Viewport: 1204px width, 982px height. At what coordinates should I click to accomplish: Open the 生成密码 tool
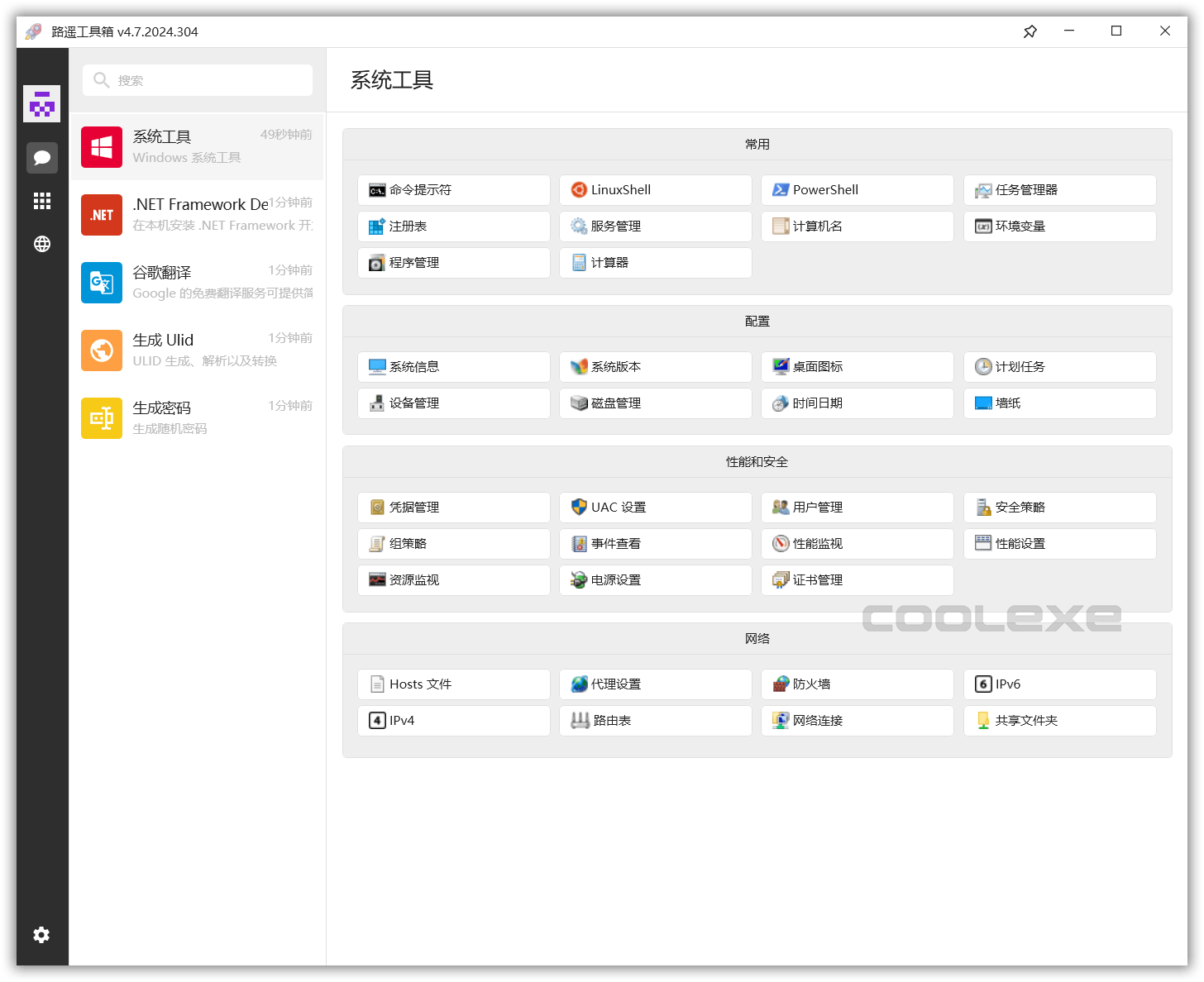[197, 418]
